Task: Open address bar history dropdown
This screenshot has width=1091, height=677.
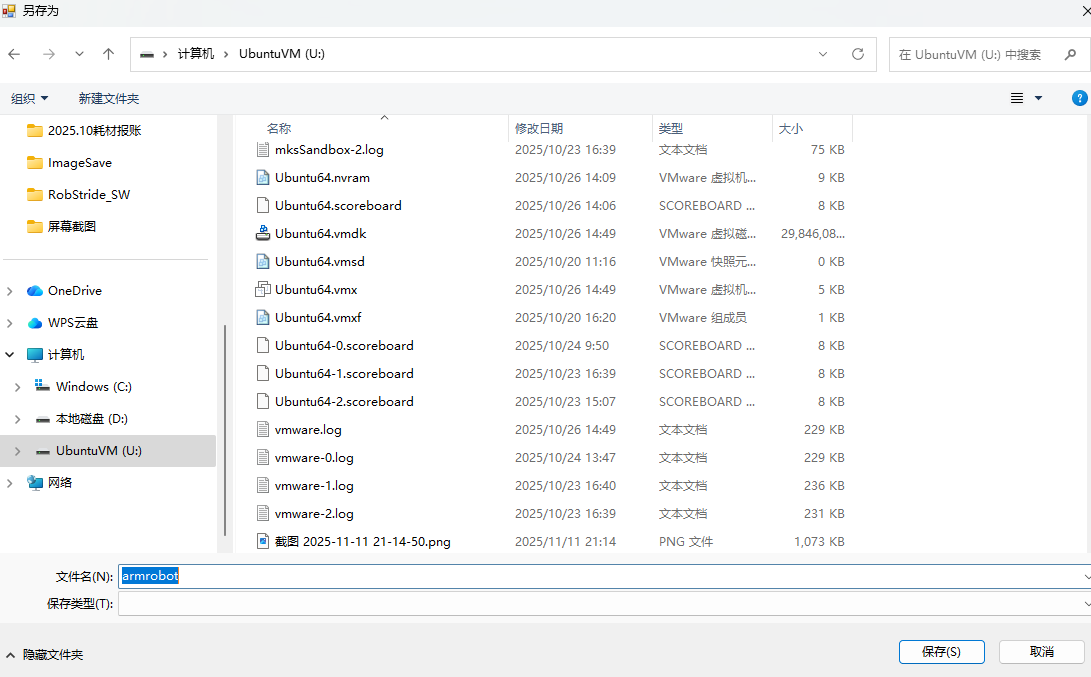Action: click(823, 54)
